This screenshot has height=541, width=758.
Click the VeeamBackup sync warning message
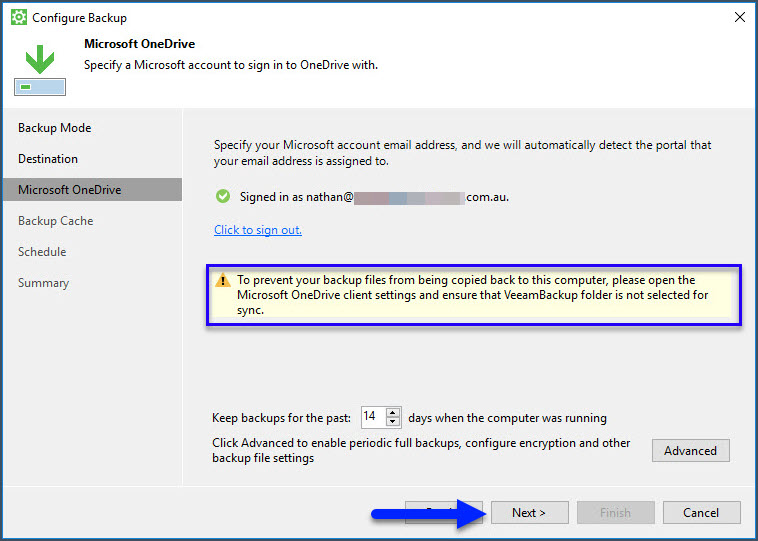click(474, 295)
